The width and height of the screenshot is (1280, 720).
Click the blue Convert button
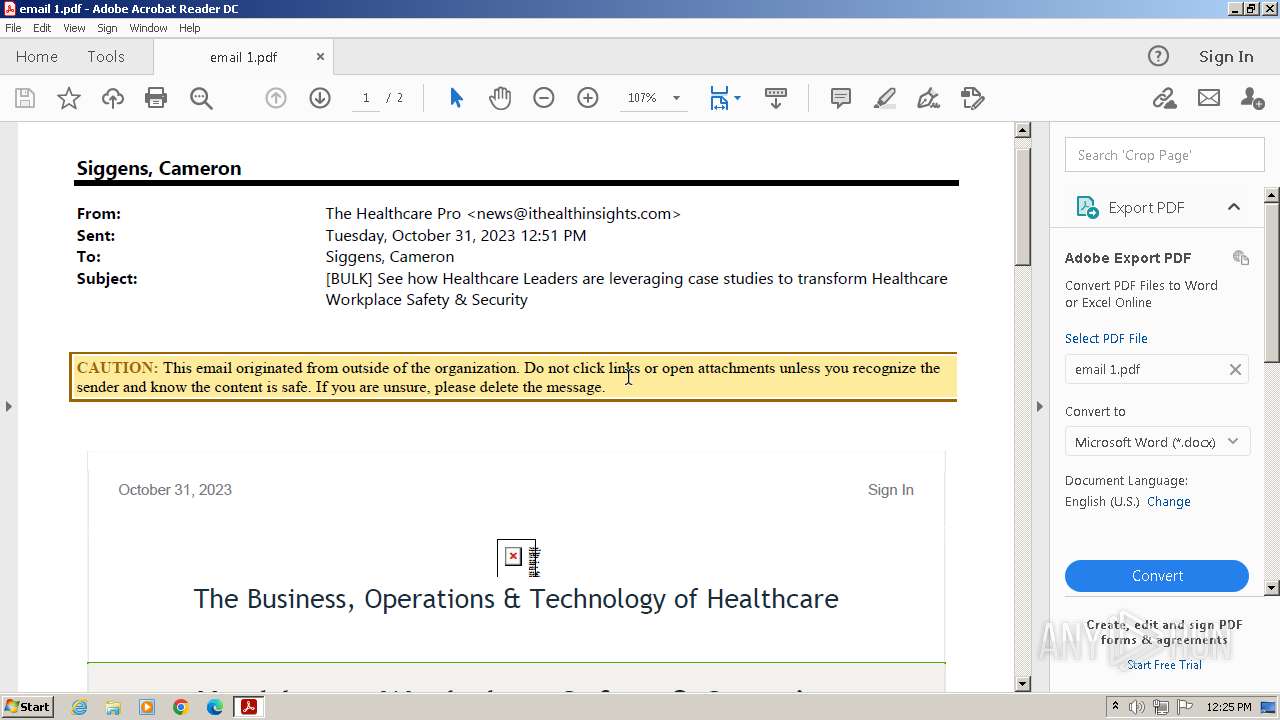pos(1157,576)
